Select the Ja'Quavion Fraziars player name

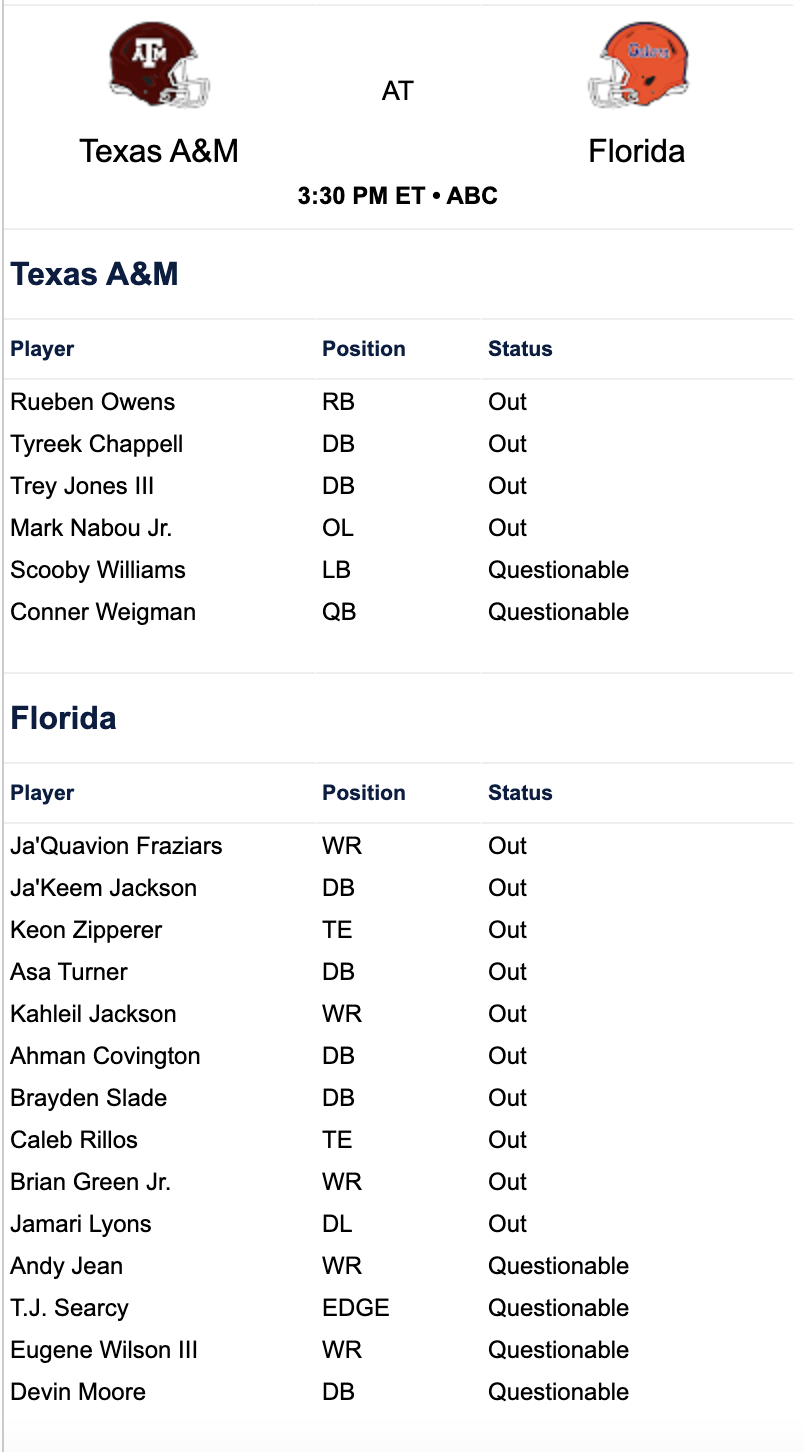116,846
